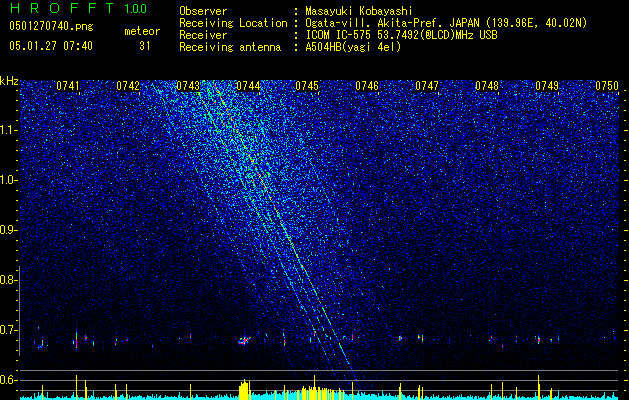Screen dimensions: 629x400
Task: Click the Receiver field label
Action: 203,35
